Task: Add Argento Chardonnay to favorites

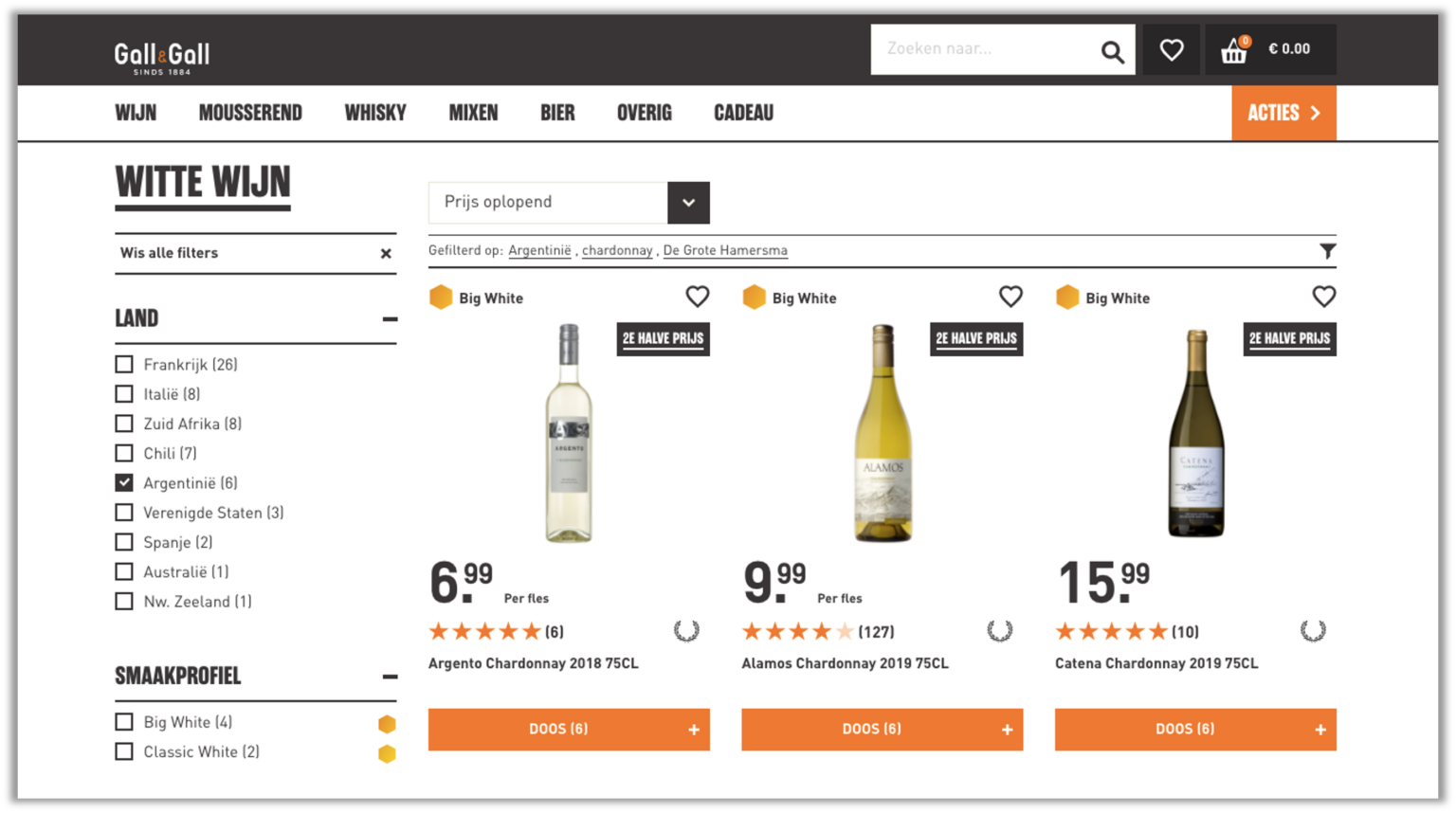Action: pyautogui.click(x=697, y=298)
